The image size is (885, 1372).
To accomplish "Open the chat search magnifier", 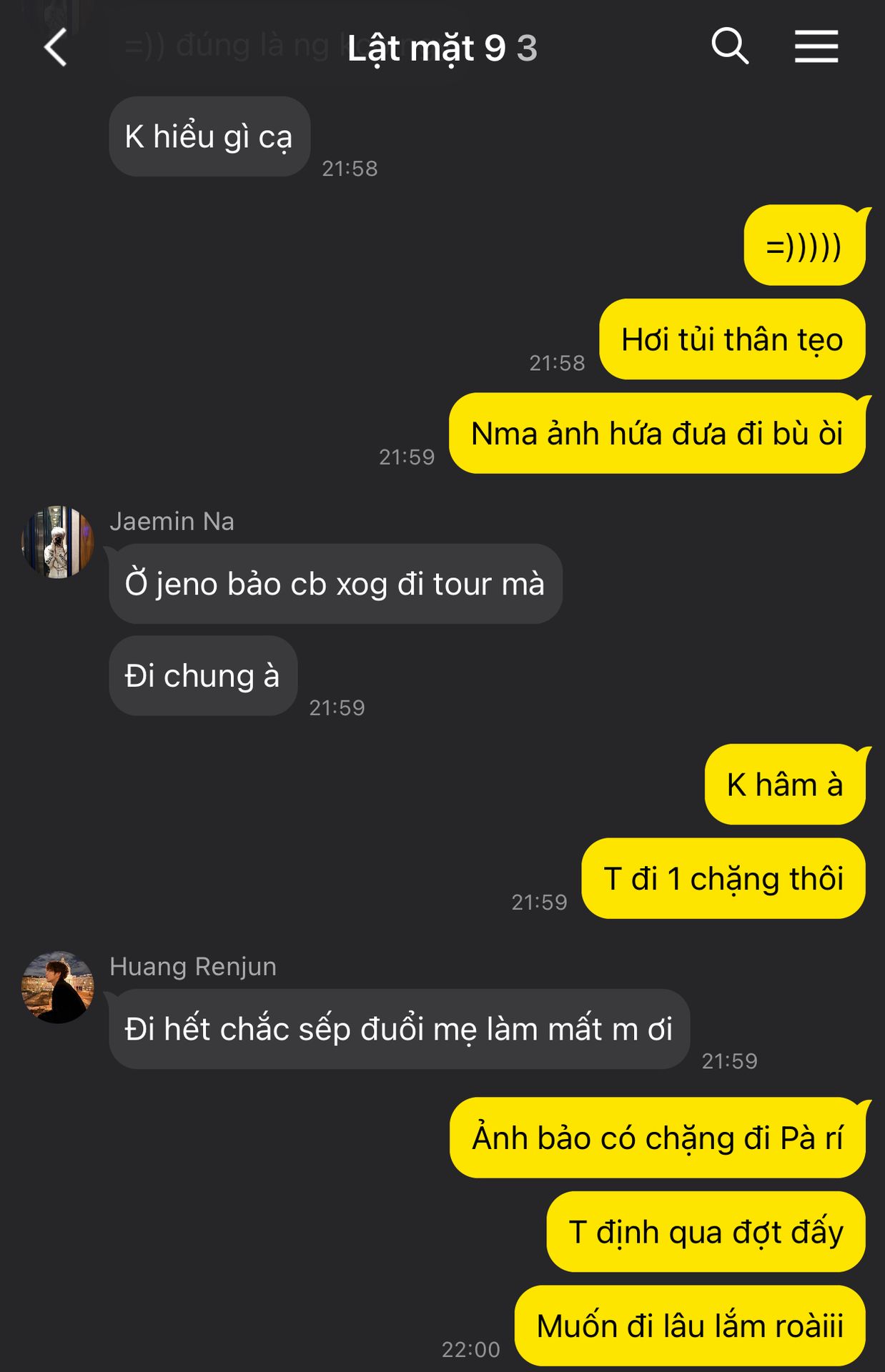I will coord(730,46).
